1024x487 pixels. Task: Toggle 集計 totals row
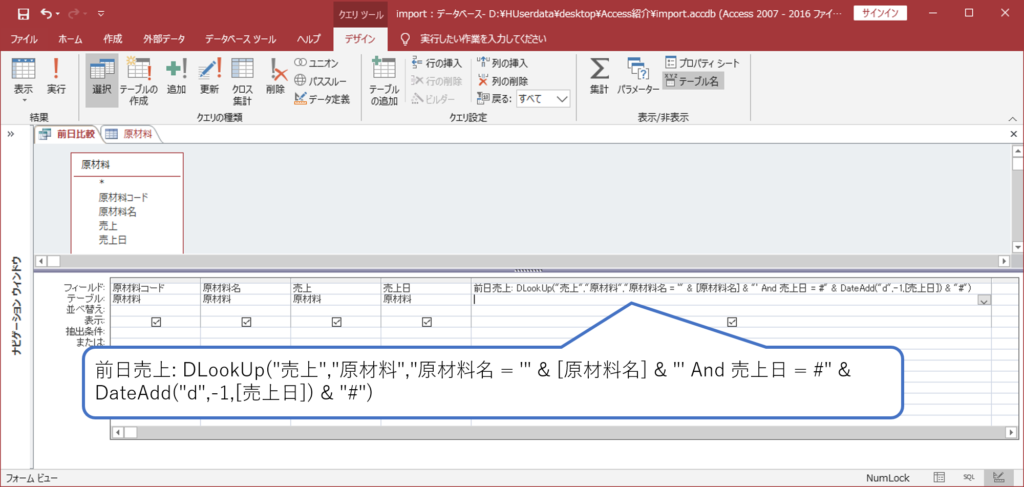[599, 77]
